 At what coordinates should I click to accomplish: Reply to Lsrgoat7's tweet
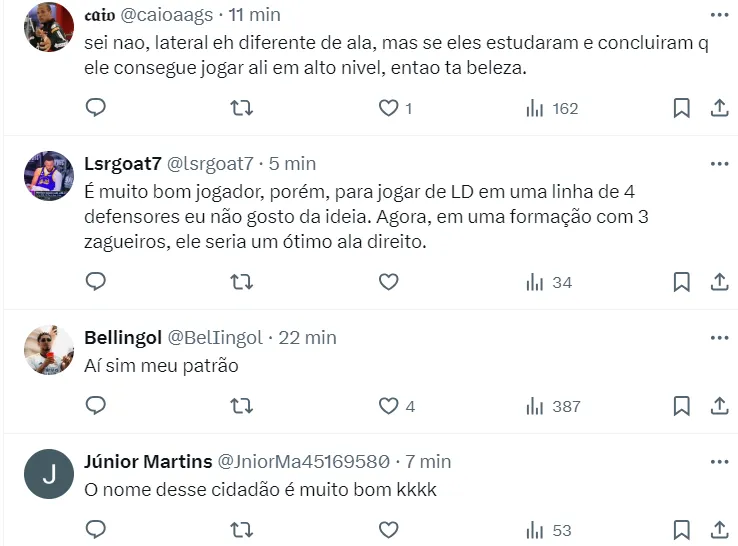point(96,282)
